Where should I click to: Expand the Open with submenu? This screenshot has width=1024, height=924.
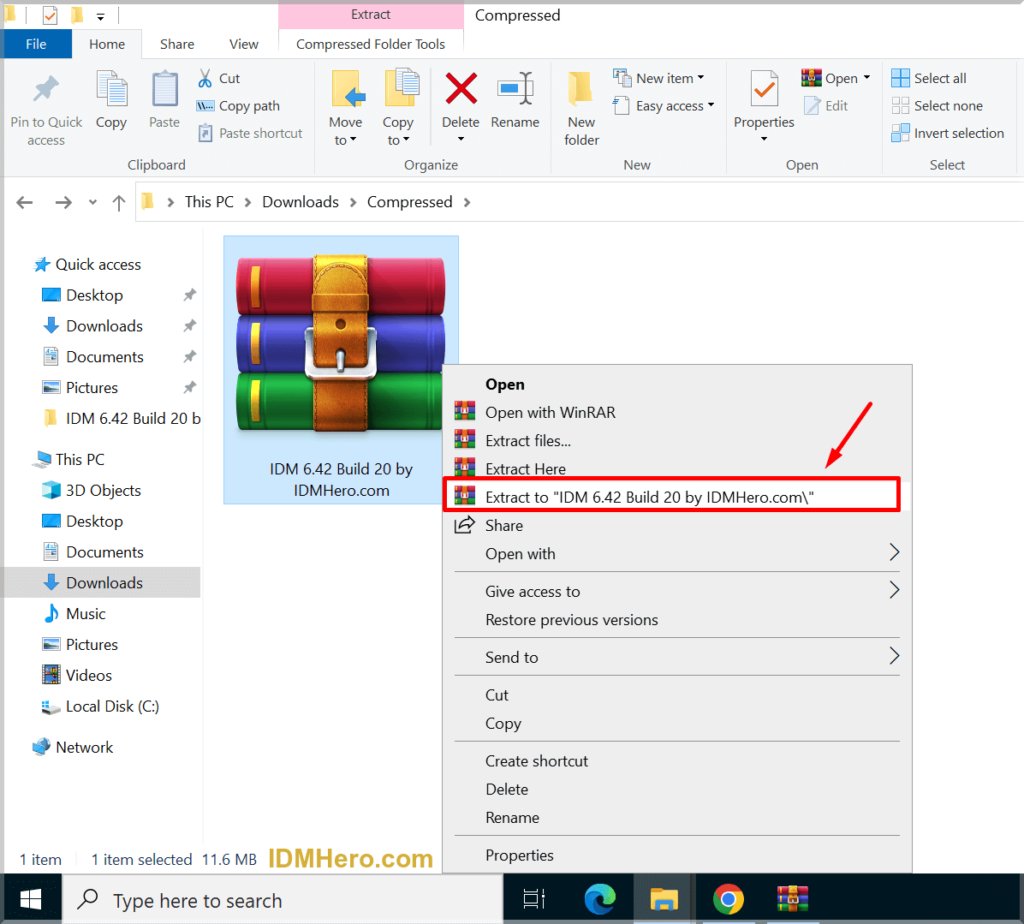pos(677,554)
